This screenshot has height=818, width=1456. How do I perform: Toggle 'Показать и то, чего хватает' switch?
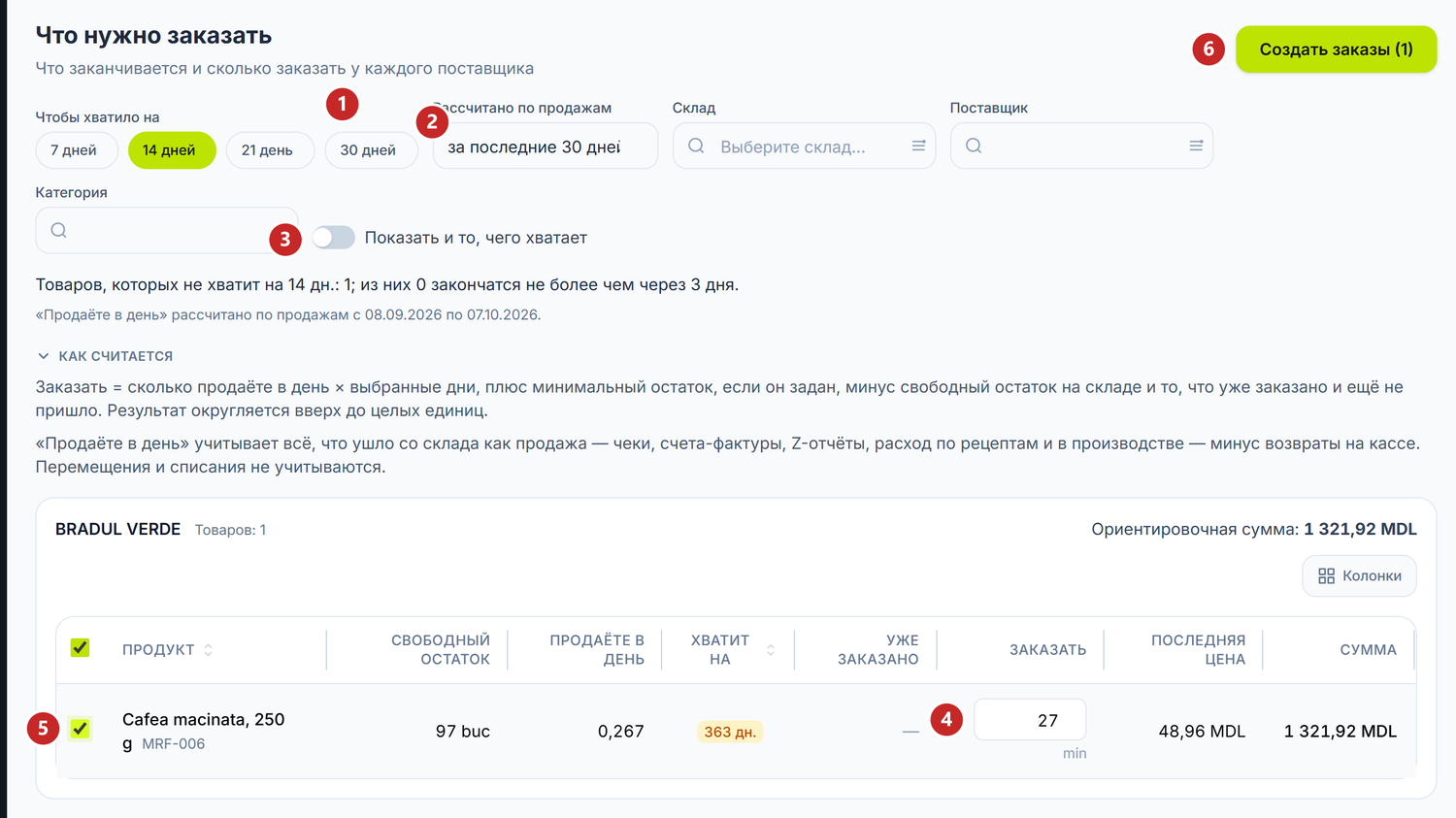333,238
